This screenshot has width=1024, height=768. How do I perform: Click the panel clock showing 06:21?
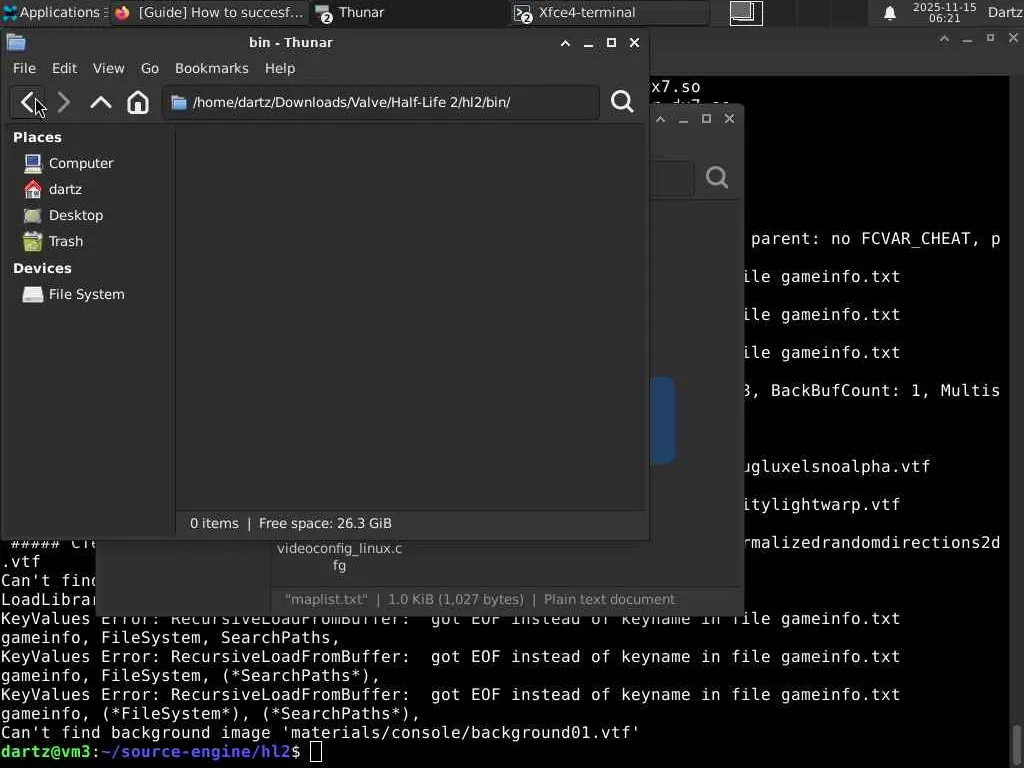(944, 12)
